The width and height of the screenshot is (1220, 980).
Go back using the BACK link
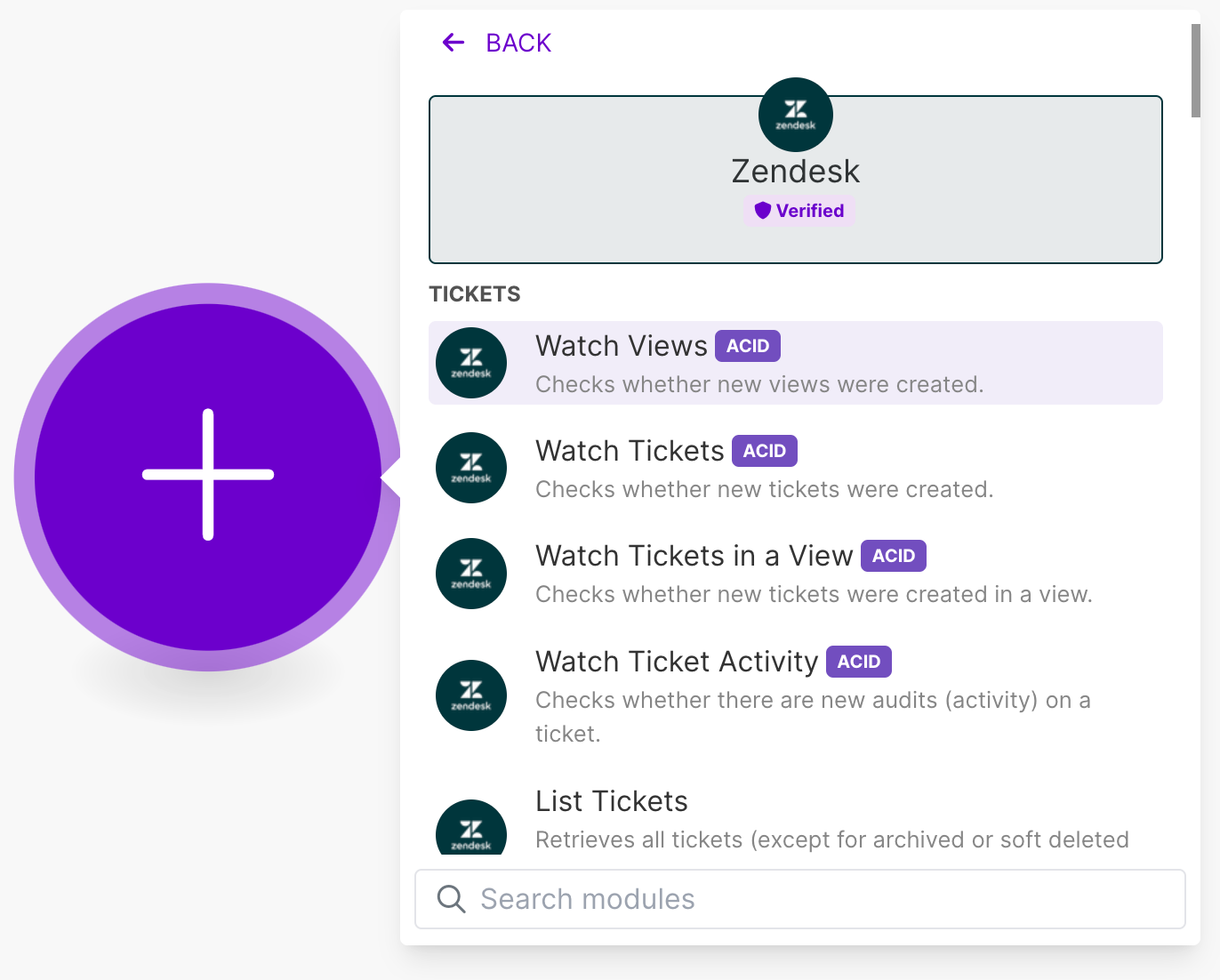click(x=518, y=43)
